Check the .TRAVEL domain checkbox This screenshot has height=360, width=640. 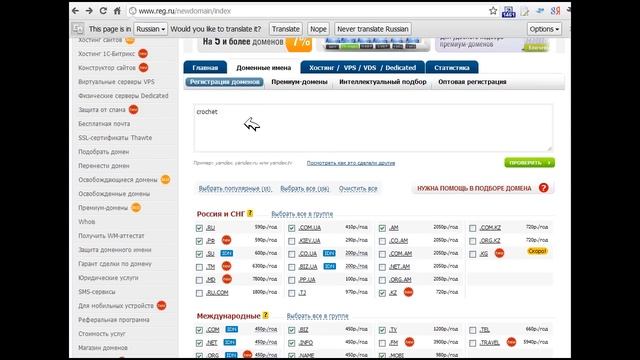tap(473, 343)
